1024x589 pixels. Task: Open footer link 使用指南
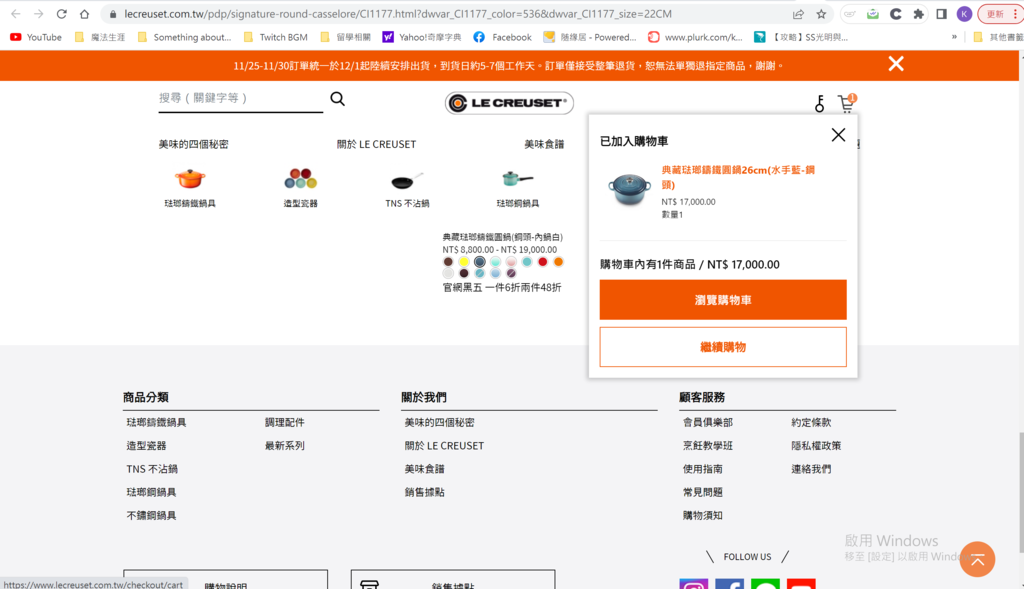703,469
